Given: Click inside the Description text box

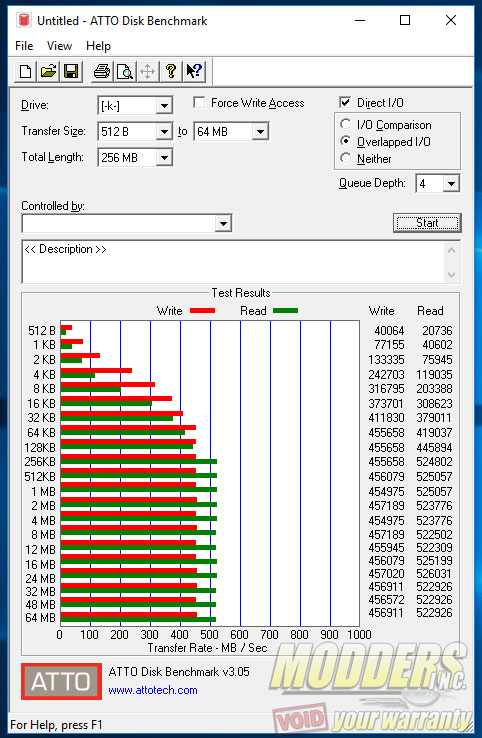Looking at the screenshot, I should pos(233,262).
